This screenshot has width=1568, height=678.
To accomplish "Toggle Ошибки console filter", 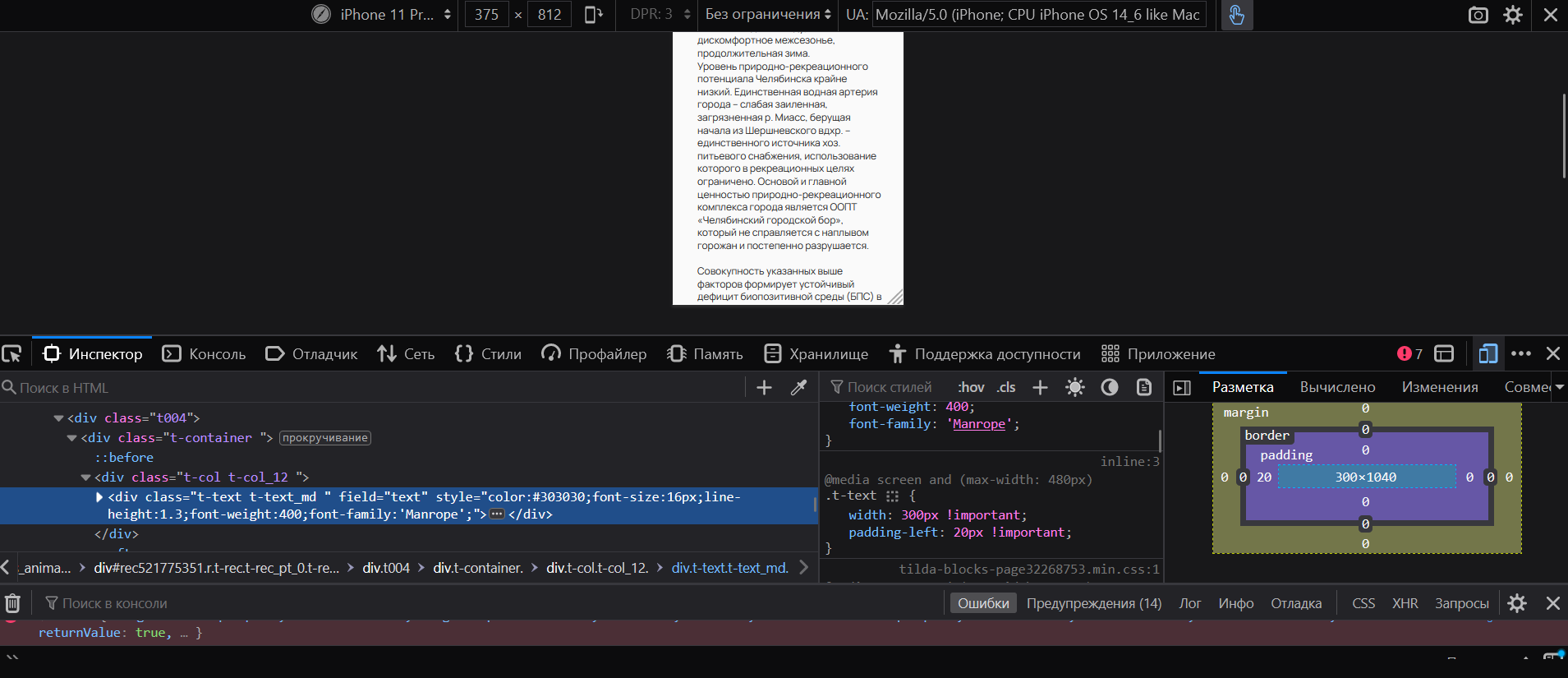I will click(983, 603).
